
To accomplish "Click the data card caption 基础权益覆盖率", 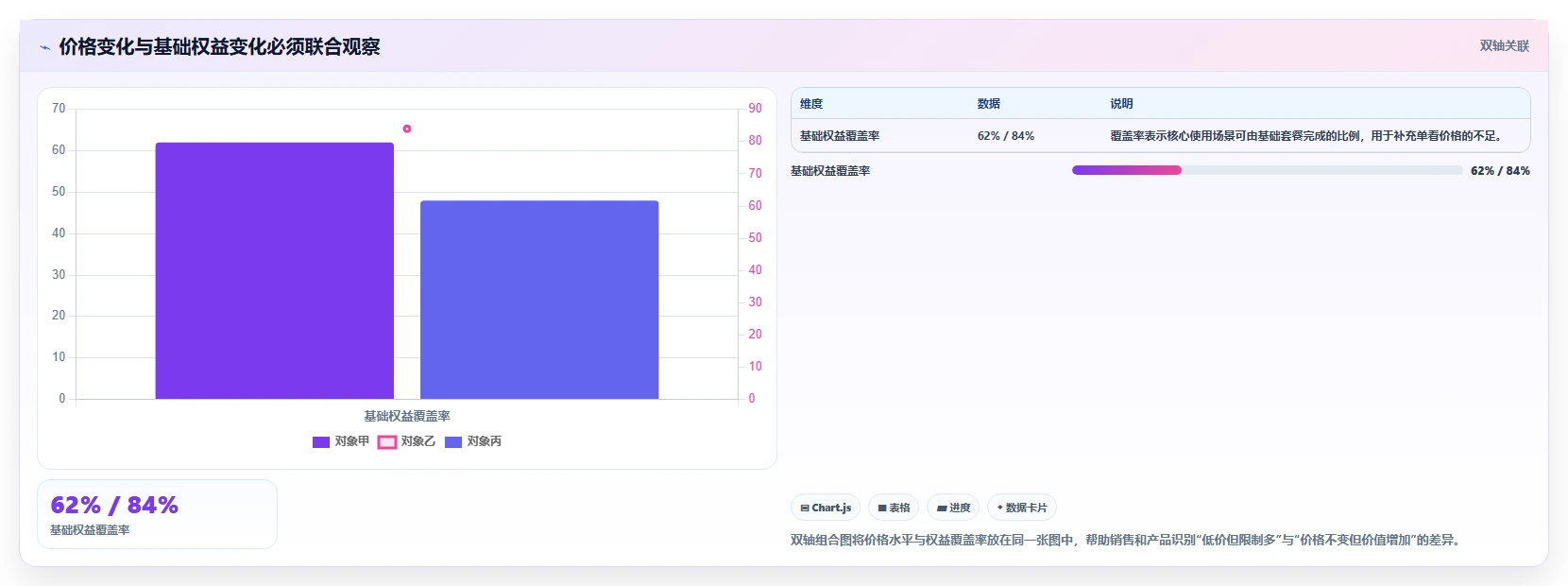I will tap(90, 530).
